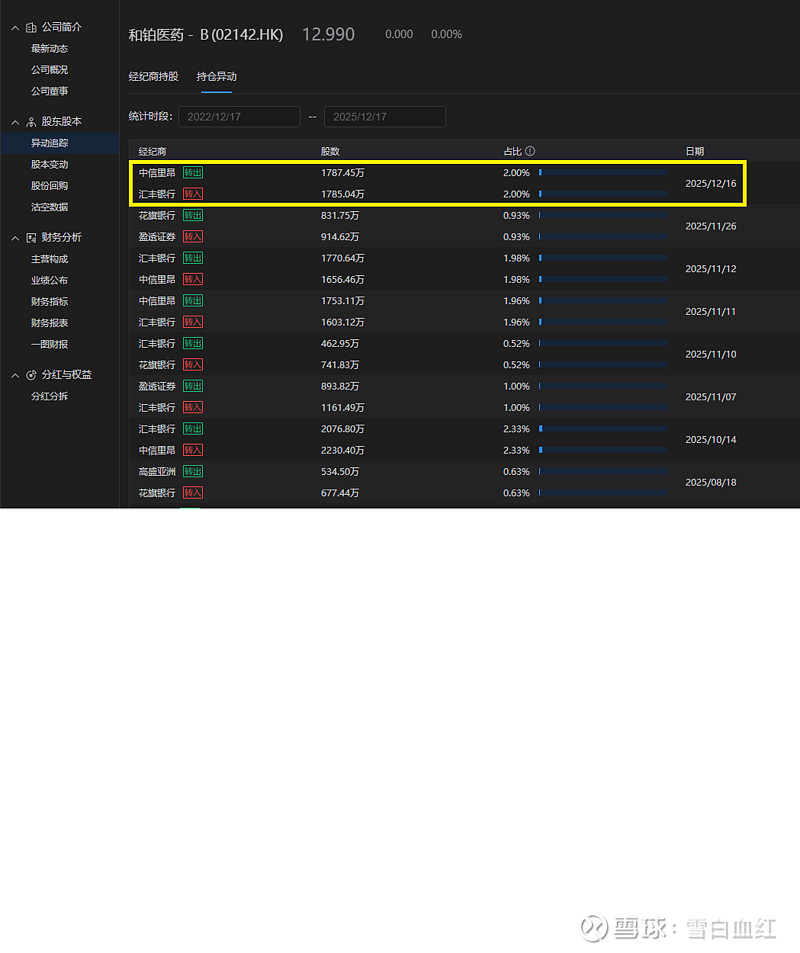Click the 转出 tag beside 831.75万
The height and width of the screenshot is (953, 800).
point(193,215)
